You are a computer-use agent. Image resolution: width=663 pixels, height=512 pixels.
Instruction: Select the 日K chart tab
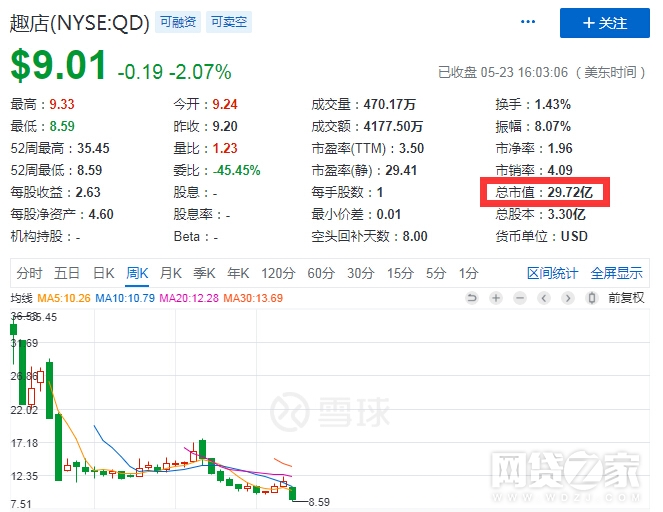[104, 273]
